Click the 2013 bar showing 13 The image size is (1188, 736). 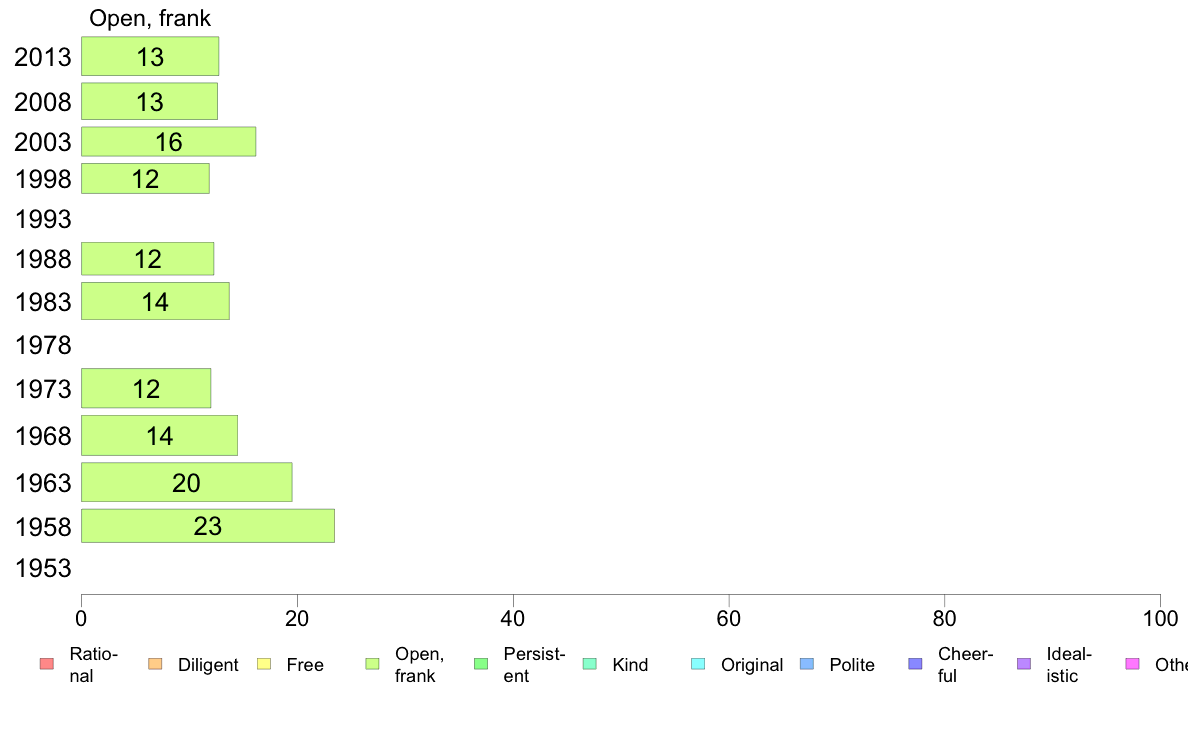150,56
